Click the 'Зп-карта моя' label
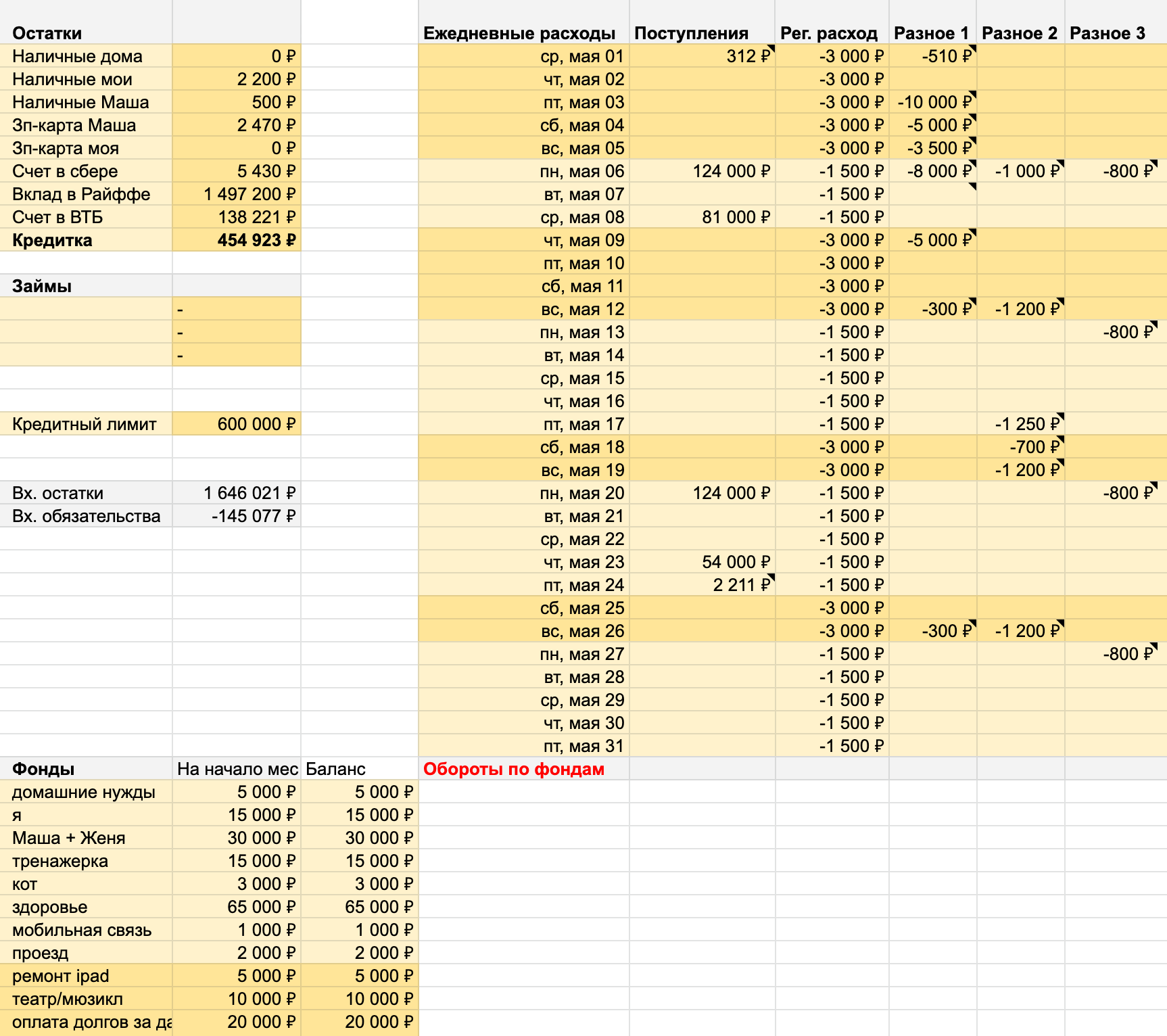Viewport: 1167px width, 1036px height. [86, 148]
